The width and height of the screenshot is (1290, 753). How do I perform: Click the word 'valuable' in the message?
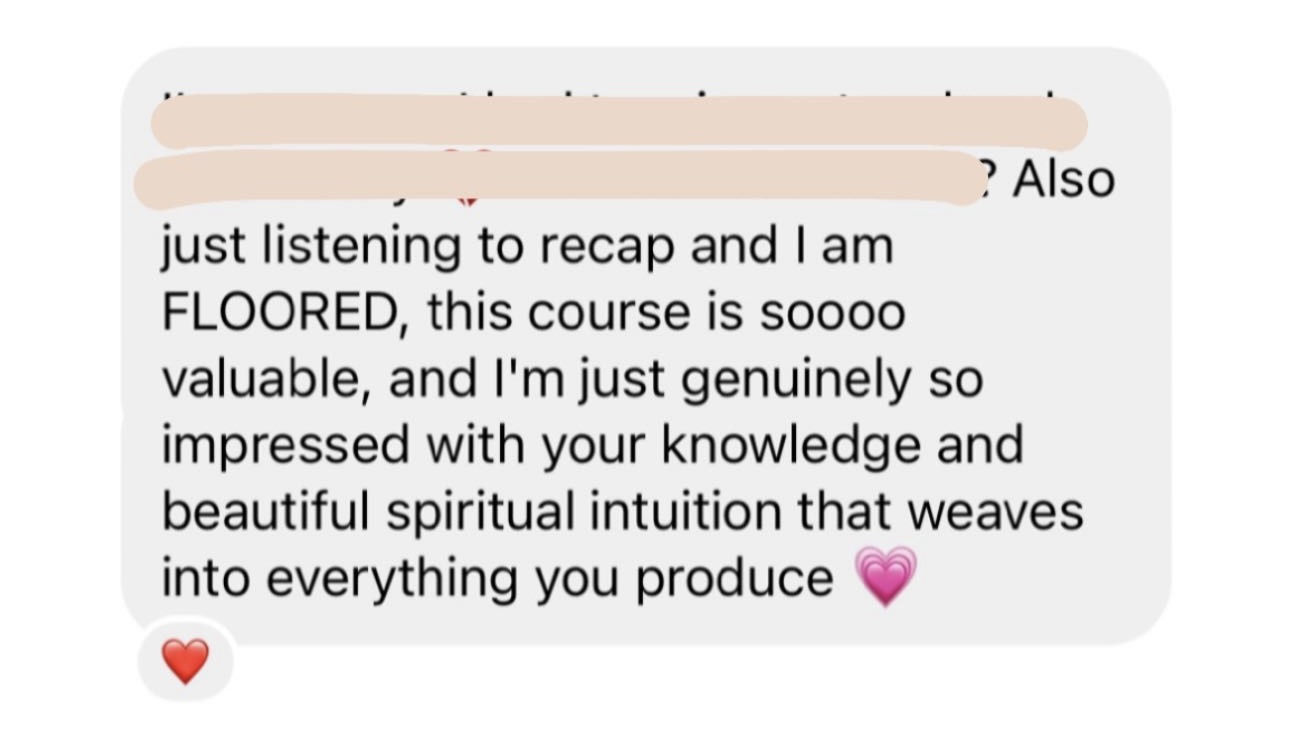tap(258, 379)
